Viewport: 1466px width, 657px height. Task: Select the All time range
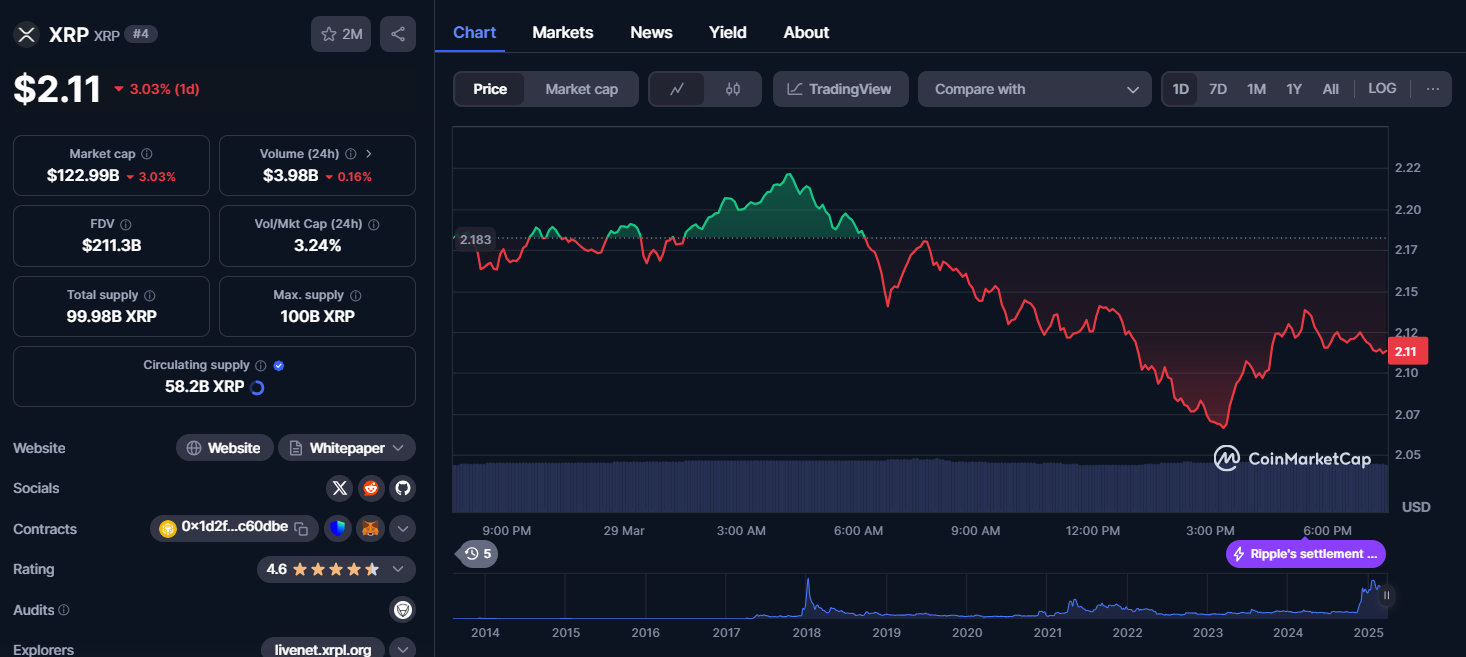(x=1330, y=89)
